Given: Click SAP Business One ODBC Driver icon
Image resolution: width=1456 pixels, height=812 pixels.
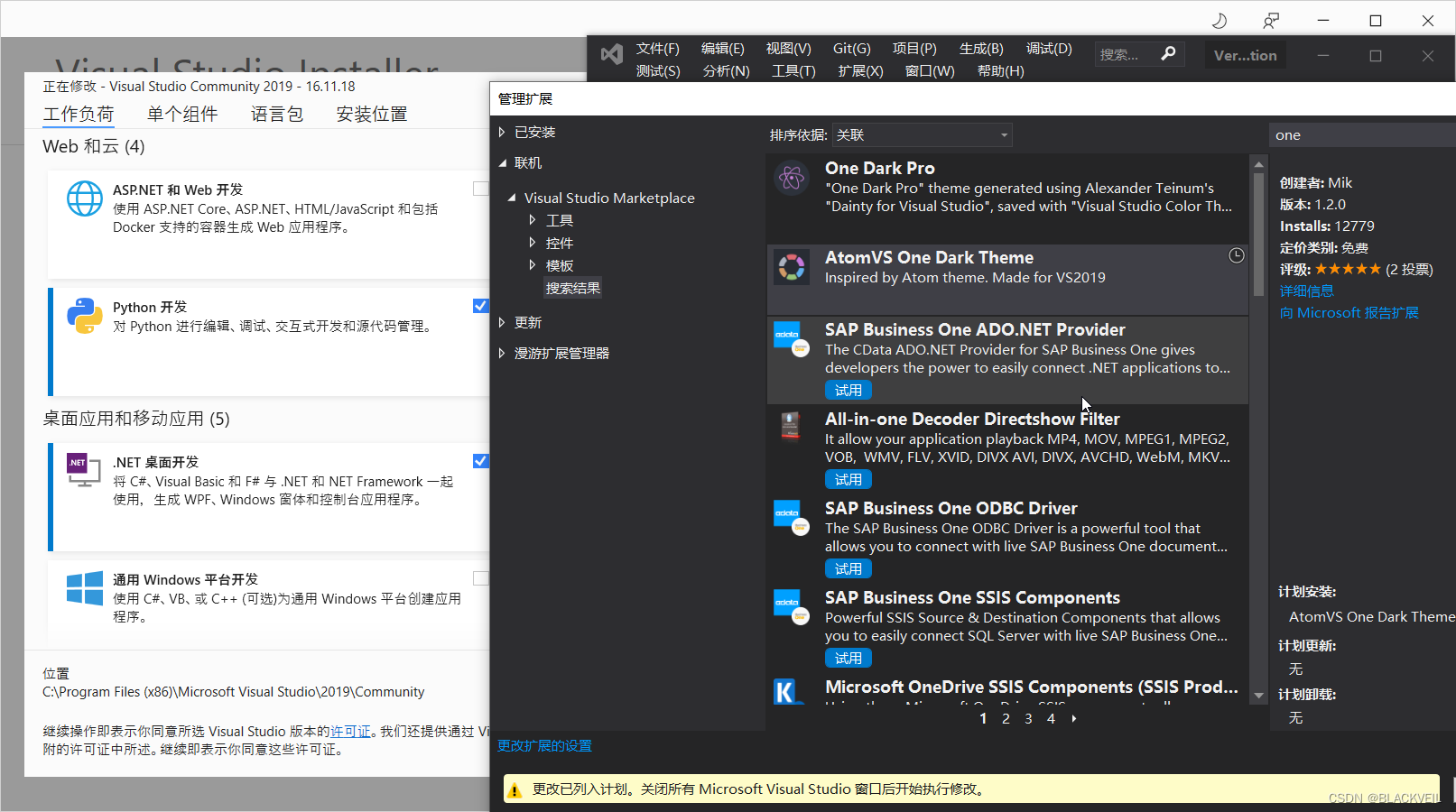Looking at the screenshot, I should 792,518.
